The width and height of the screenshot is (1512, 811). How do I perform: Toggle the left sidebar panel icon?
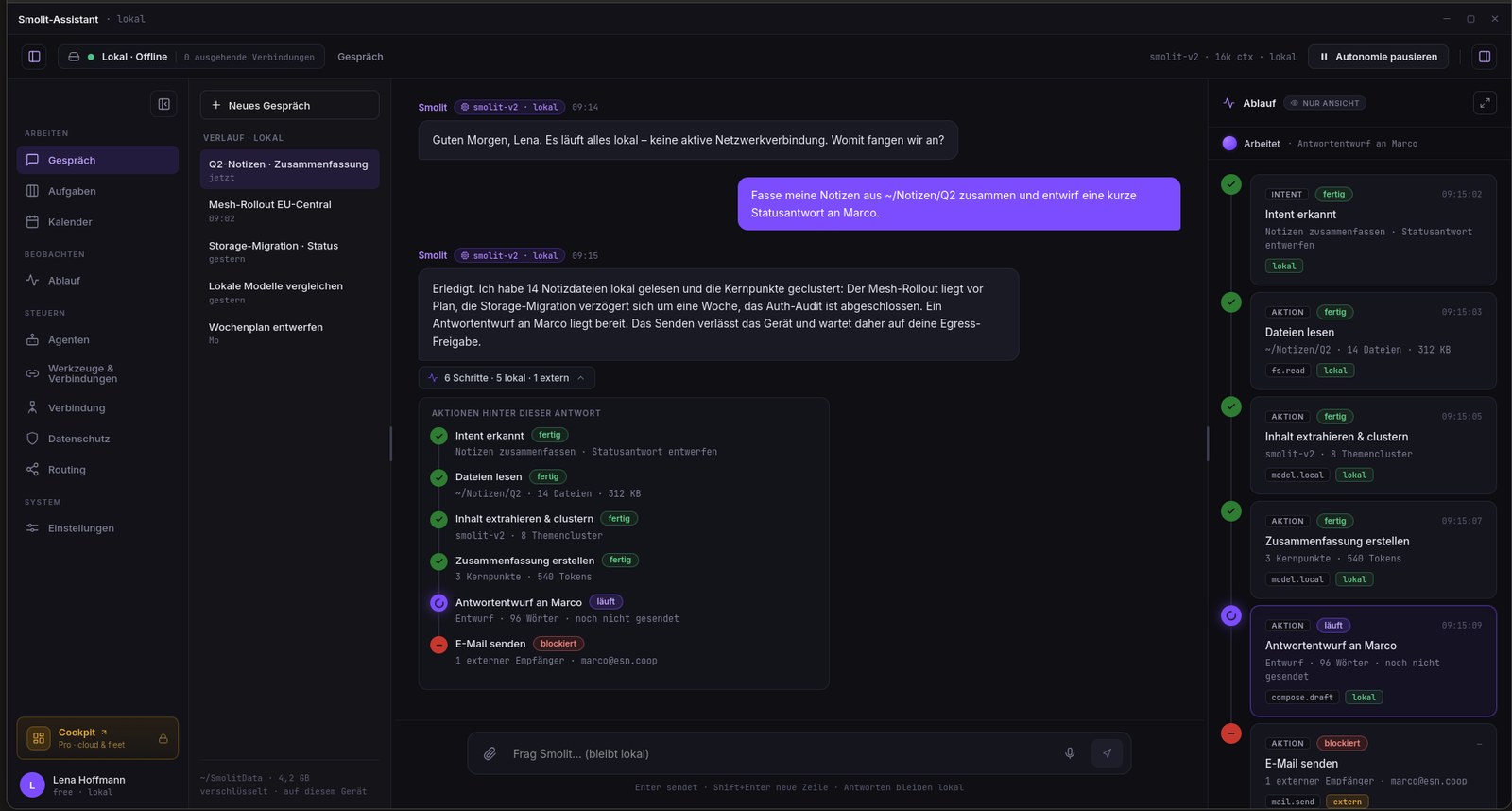(34, 57)
